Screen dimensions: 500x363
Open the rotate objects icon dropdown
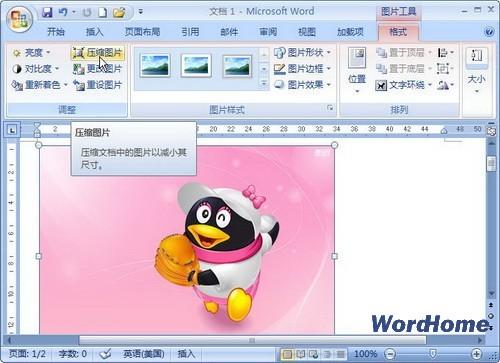point(445,85)
